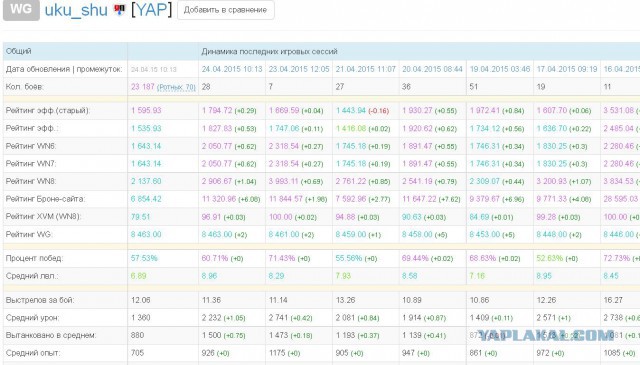Screen dimensions: 640x365
Task: Click the WN8 value 3 993.11
Action: pos(284,181)
